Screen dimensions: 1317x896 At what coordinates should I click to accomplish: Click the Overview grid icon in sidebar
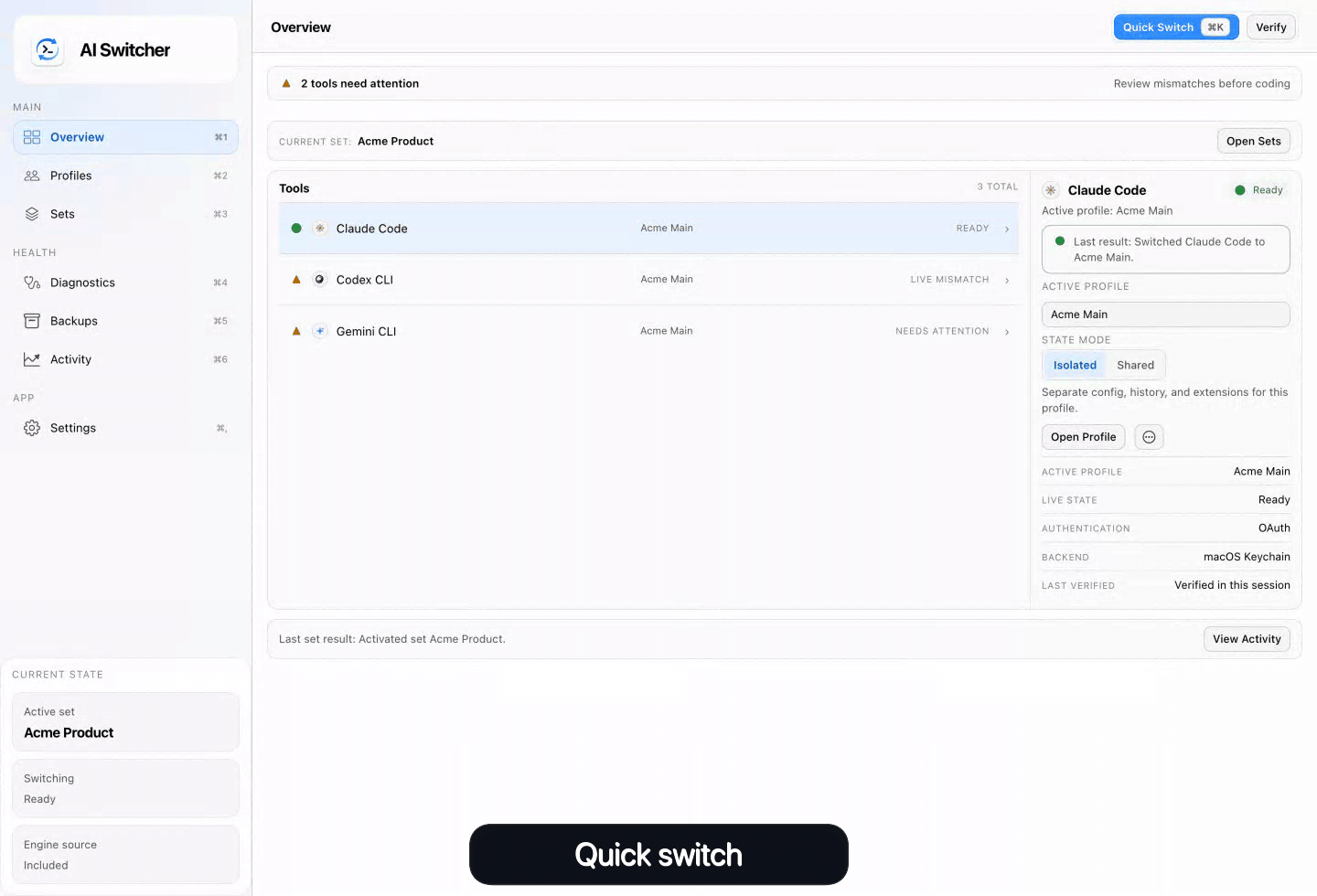click(32, 137)
